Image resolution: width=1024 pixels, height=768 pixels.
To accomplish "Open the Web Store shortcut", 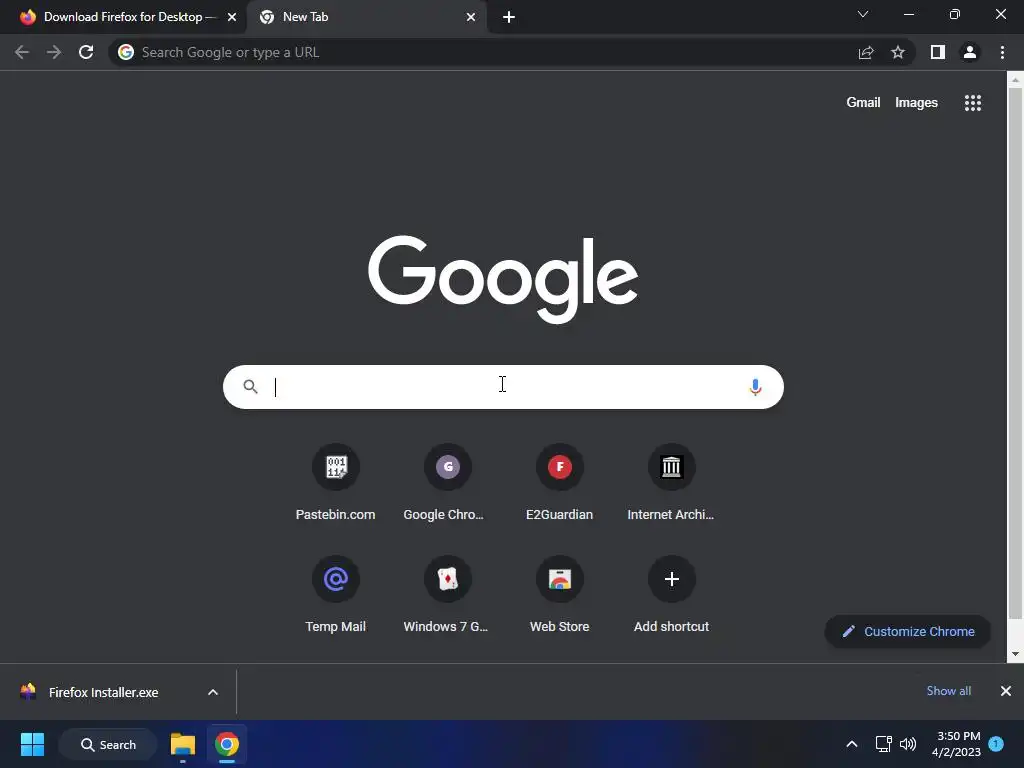I will pyautogui.click(x=560, y=594).
